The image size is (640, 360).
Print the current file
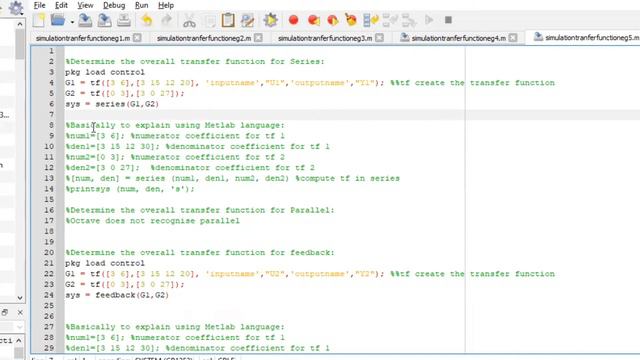point(124,20)
